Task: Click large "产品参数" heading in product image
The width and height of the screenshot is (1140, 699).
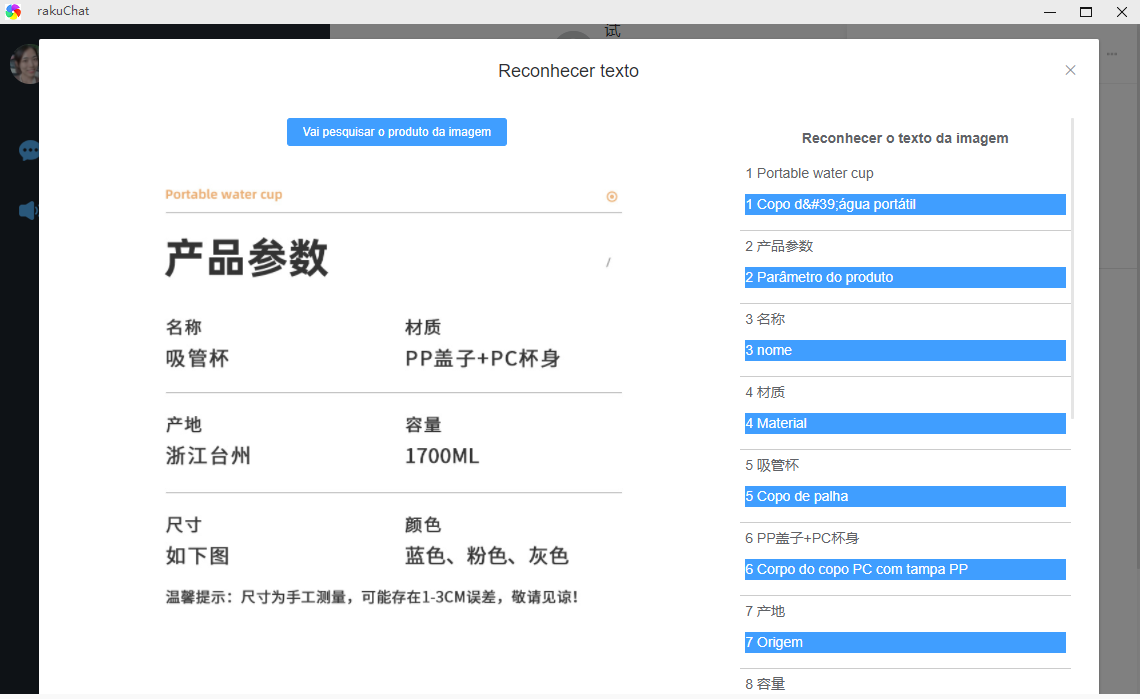Action: pyautogui.click(x=246, y=257)
